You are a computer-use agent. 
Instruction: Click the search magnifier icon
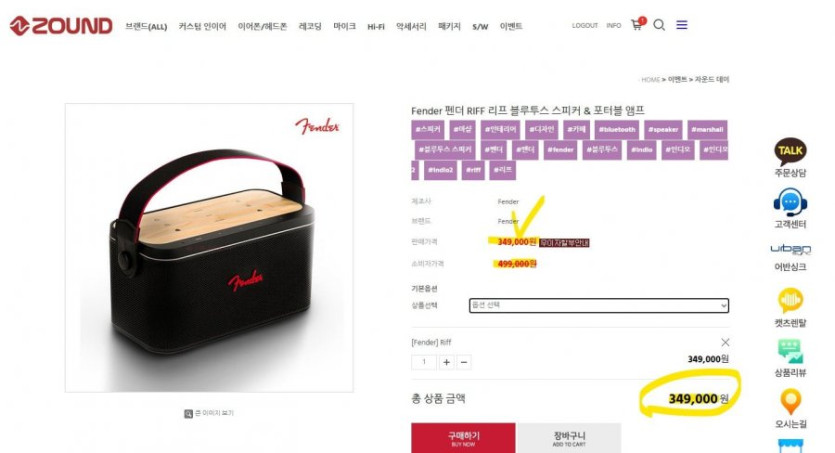(659, 25)
